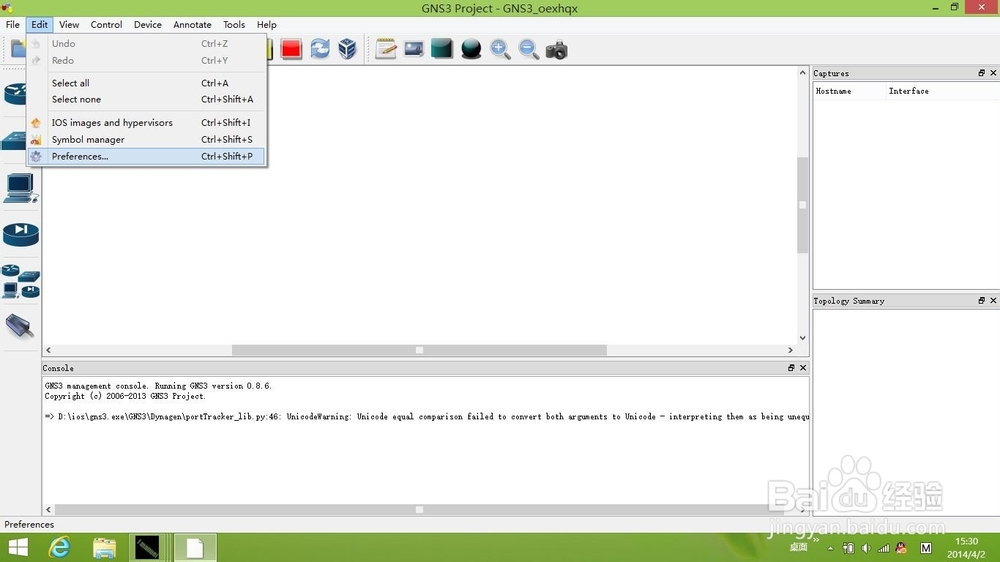Undock the Captures panel
The width and height of the screenshot is (1000, 562).
pos(982,73)
